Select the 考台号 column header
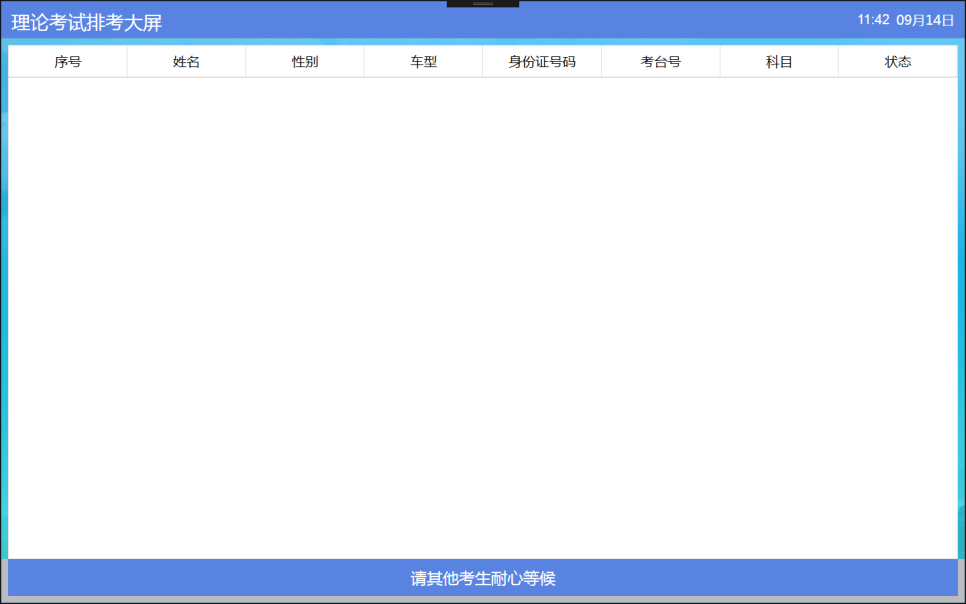966x604 pixels. pos(660,62)
